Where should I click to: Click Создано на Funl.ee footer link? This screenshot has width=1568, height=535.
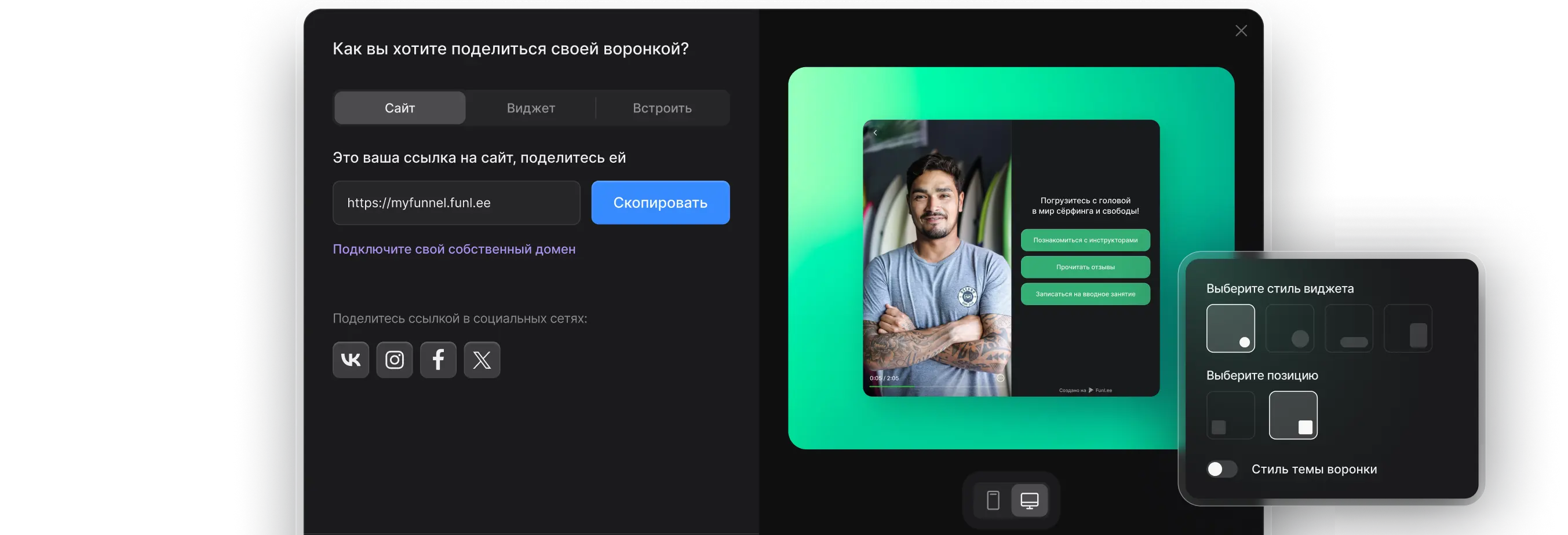pyautogui.click(x=1085, y=390)
